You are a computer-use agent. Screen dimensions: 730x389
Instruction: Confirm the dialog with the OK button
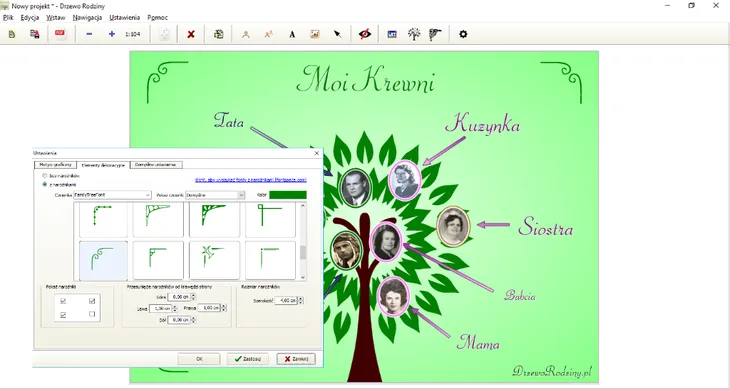point(199,359)
